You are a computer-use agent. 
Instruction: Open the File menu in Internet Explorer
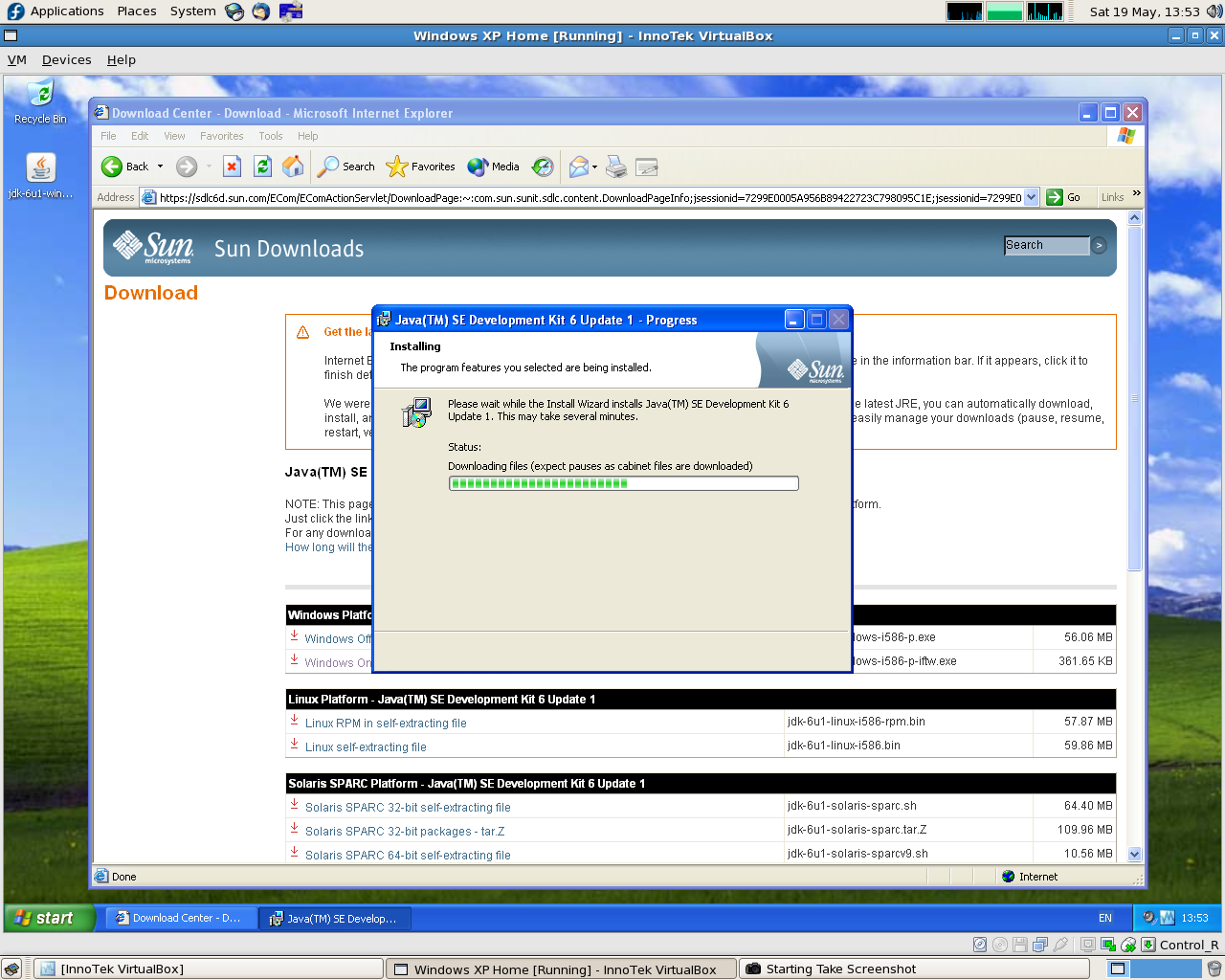108,136
